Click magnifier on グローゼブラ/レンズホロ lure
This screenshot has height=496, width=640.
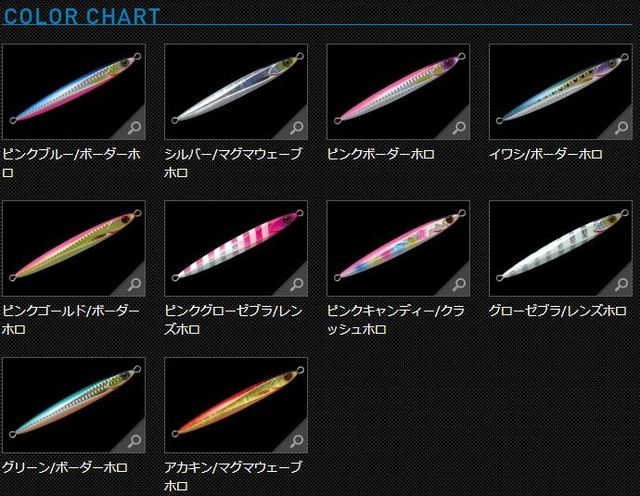622,284
